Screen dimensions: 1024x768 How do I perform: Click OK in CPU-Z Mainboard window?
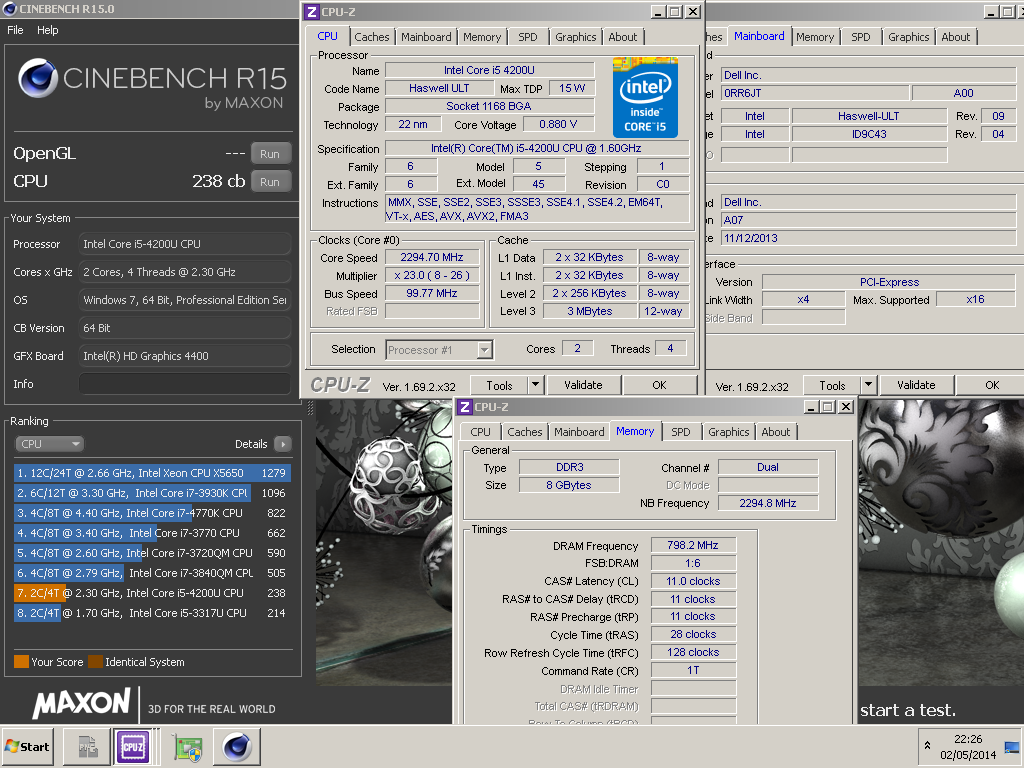(992, 385)
